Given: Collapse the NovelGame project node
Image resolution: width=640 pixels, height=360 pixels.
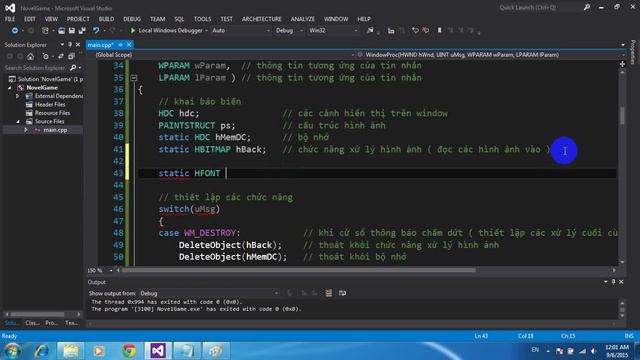Looking at the screenshot, I should [10, 88].
